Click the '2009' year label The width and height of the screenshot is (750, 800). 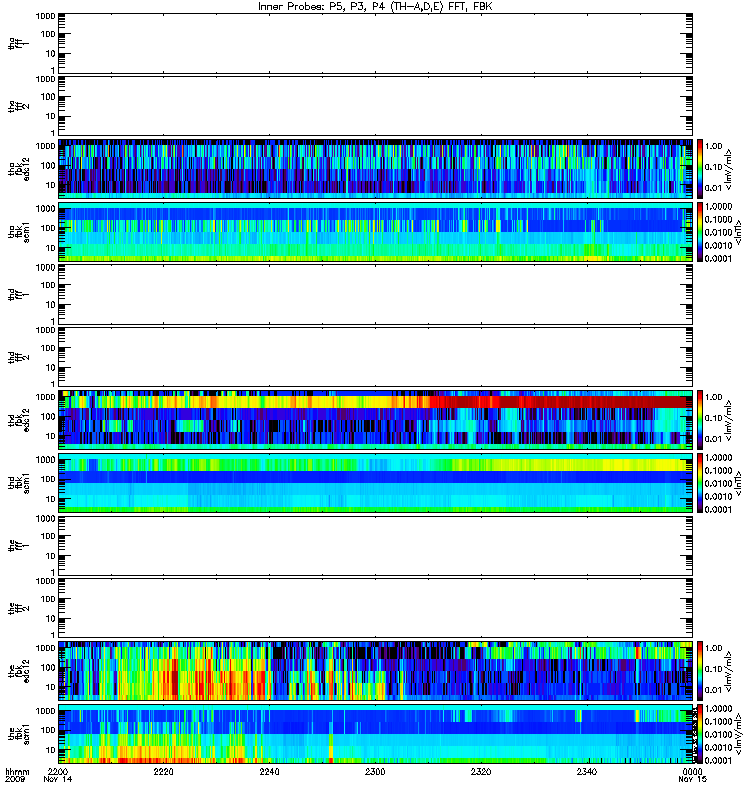[x=15, y=779]
